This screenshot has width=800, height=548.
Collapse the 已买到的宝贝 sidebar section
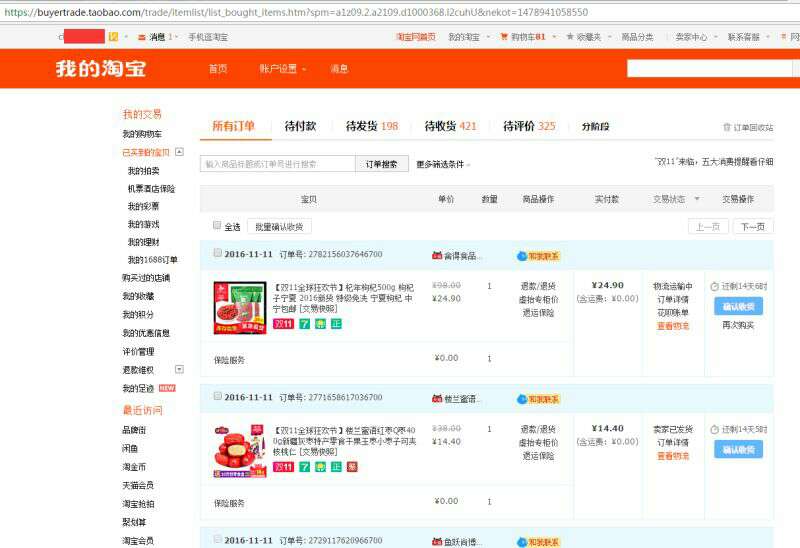point(179,152)
